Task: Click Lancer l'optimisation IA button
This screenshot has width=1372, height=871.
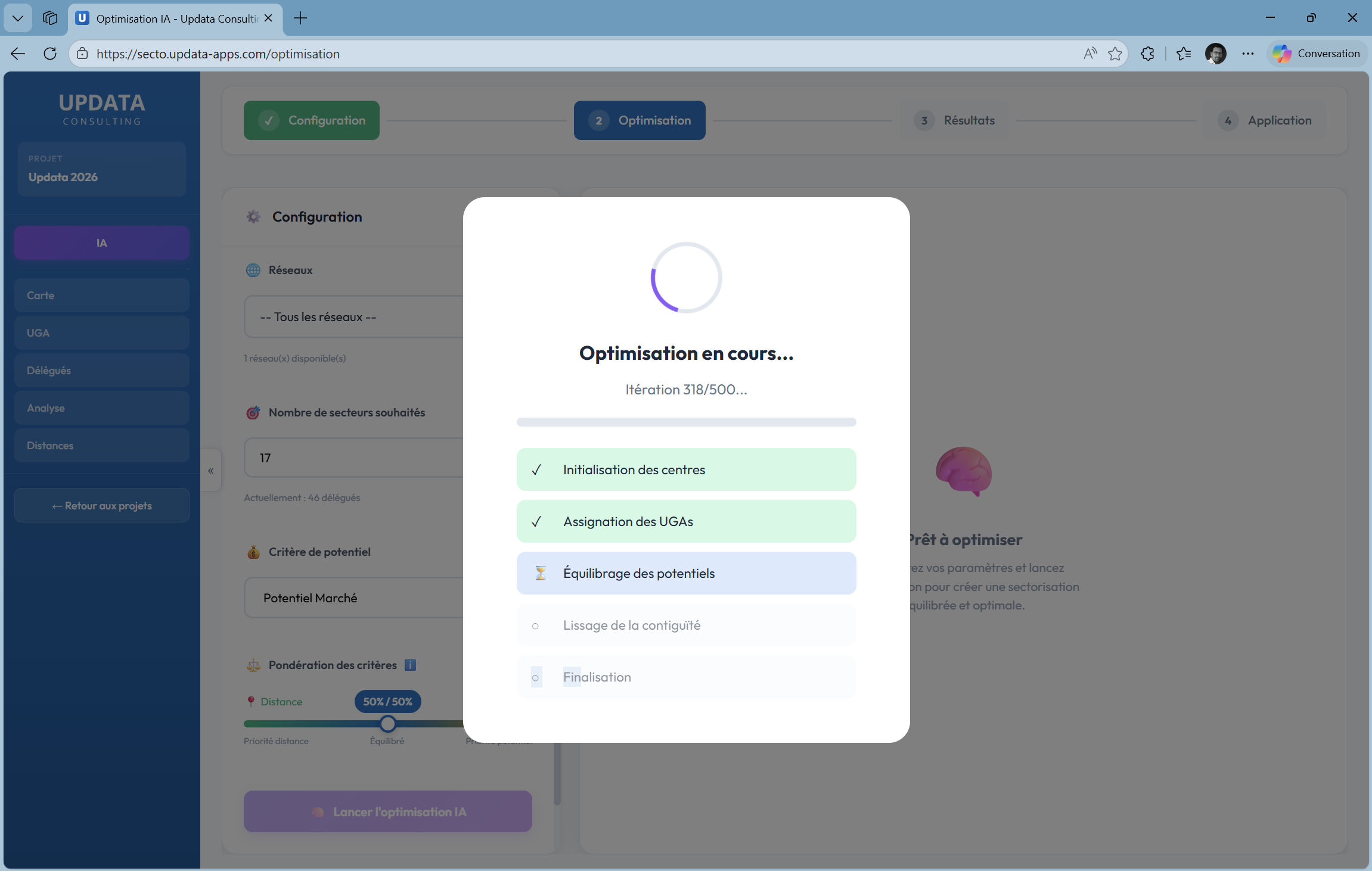Action: pos(388,812)
